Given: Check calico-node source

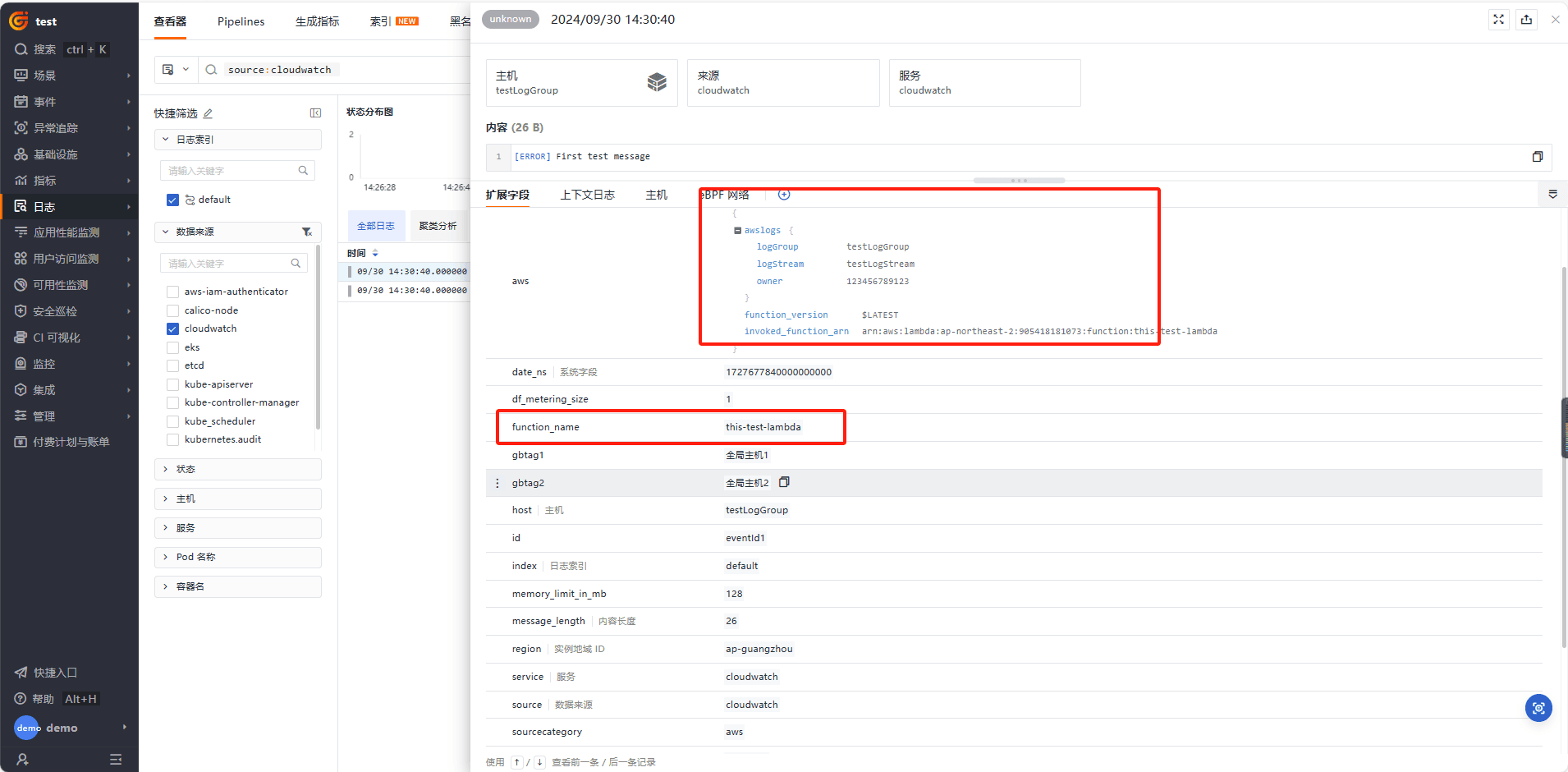Looking at the screenshot, I should [172, 310].
